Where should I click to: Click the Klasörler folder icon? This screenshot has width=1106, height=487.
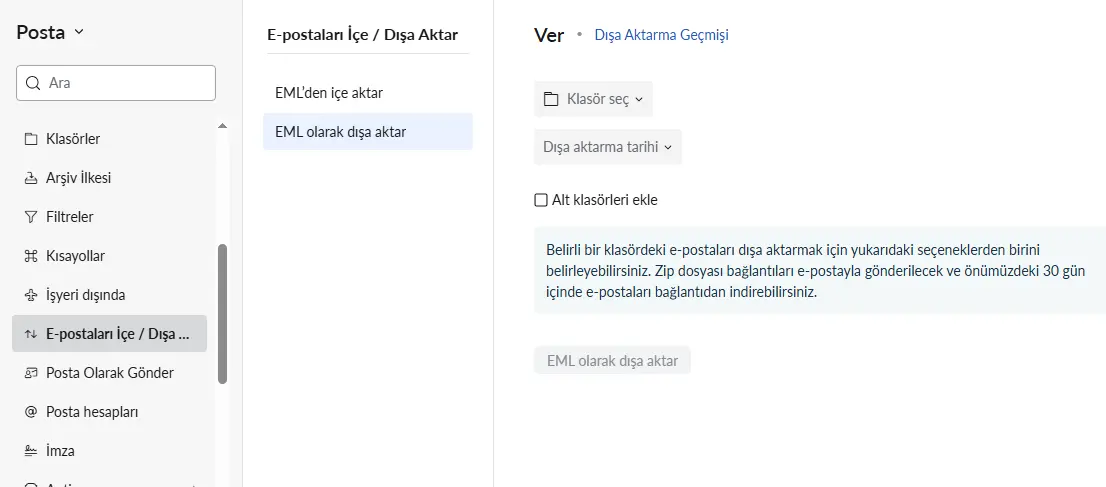[30, 139]
